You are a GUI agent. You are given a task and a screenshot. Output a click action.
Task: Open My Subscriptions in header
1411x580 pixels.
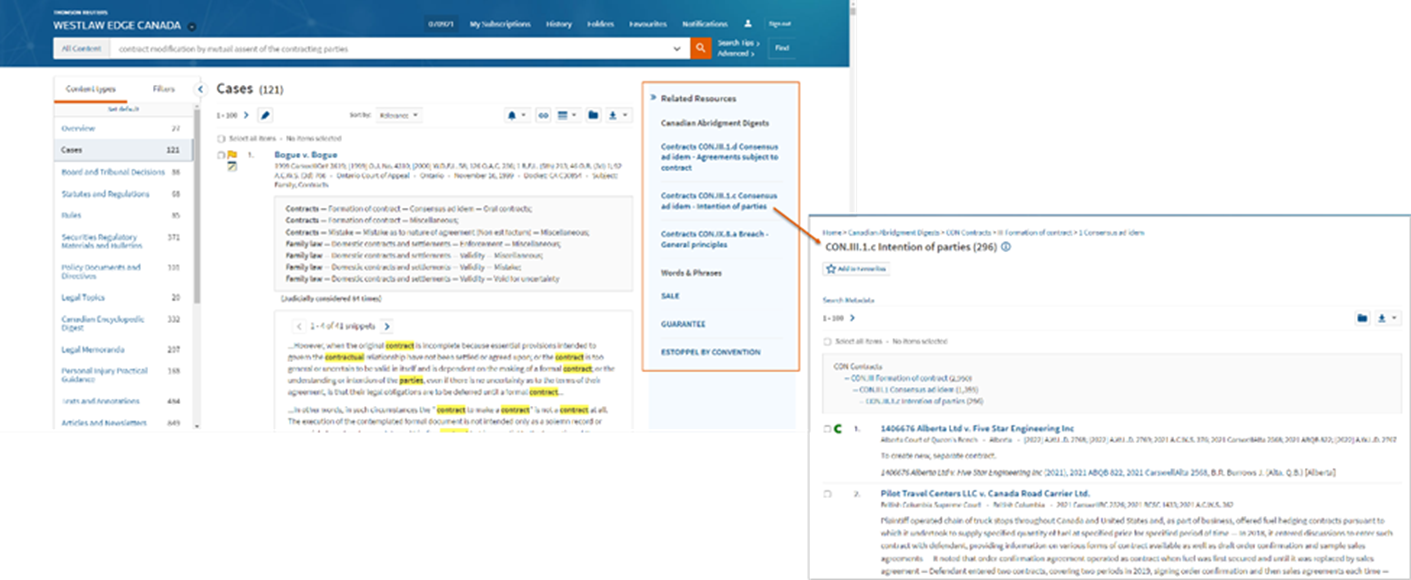click(x=501, y=23)
